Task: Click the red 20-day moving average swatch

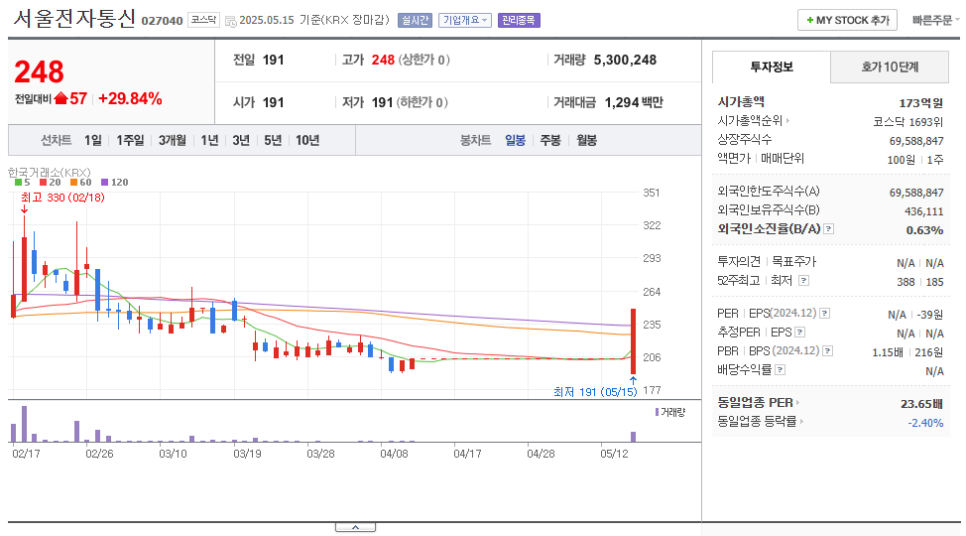Action: tap(43, 182)
